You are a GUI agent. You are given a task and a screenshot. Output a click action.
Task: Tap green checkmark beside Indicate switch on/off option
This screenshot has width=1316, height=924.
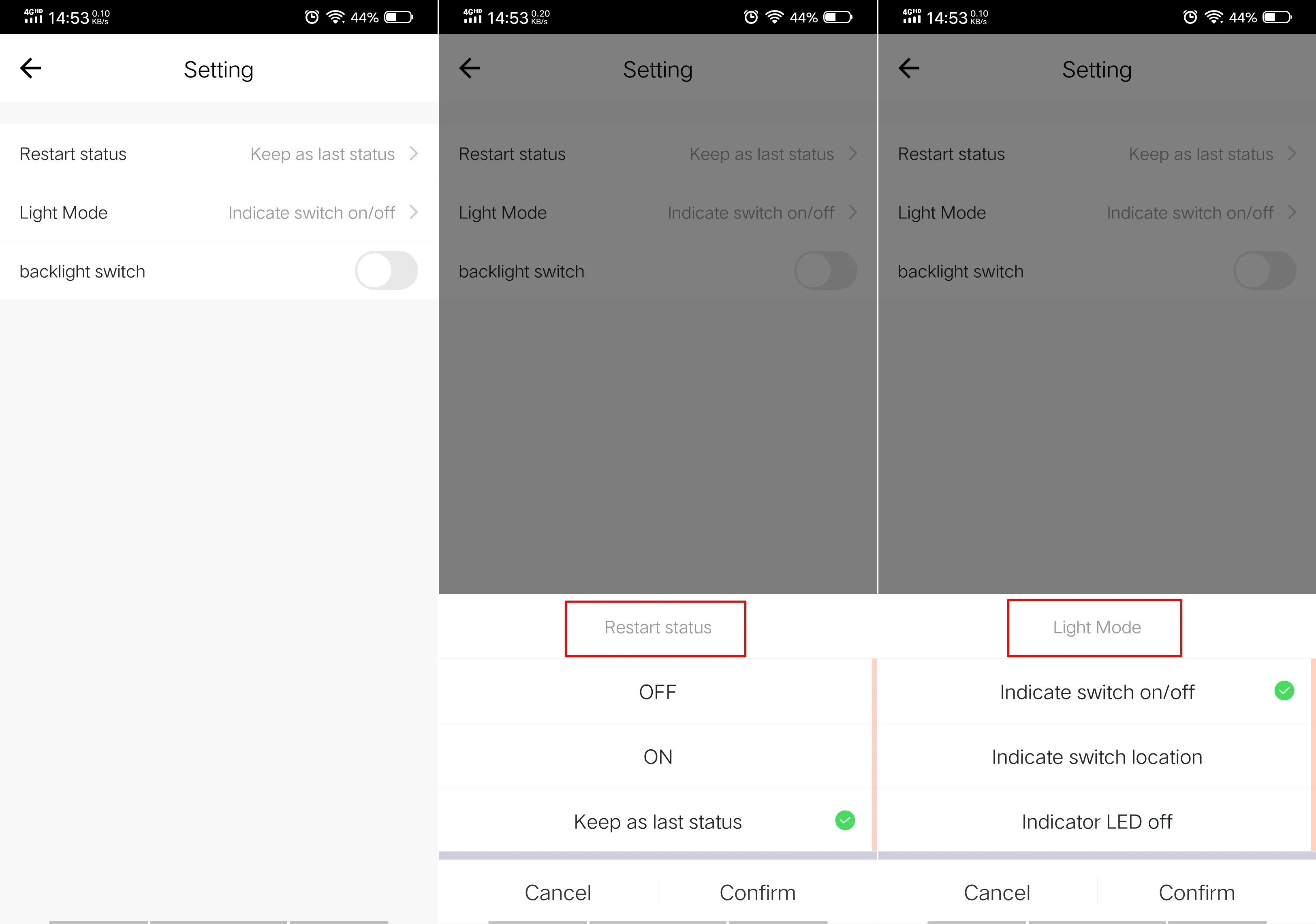pyautogui.click(x=1284, y=691)
